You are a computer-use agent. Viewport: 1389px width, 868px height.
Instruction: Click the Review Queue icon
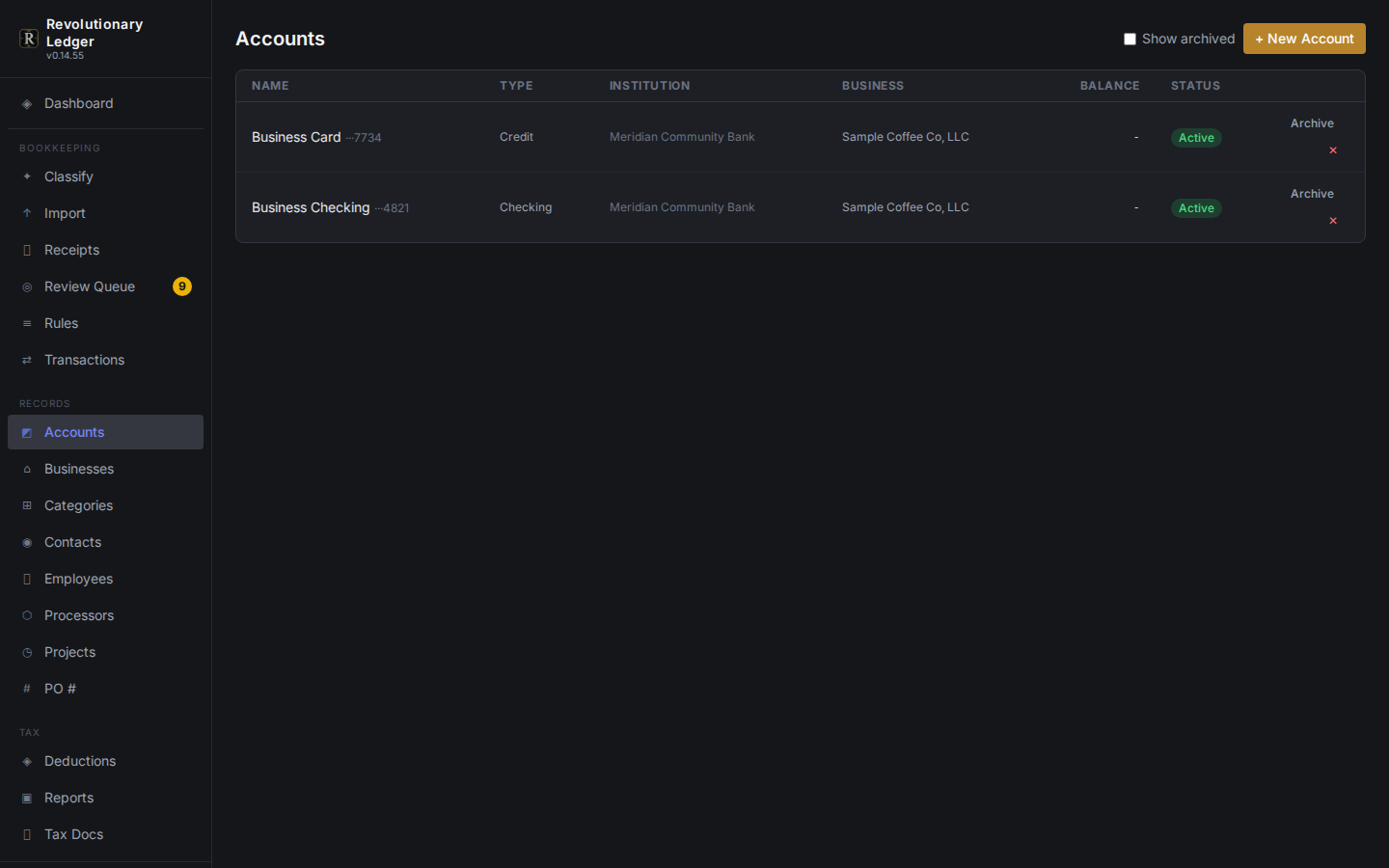[27, 287]
